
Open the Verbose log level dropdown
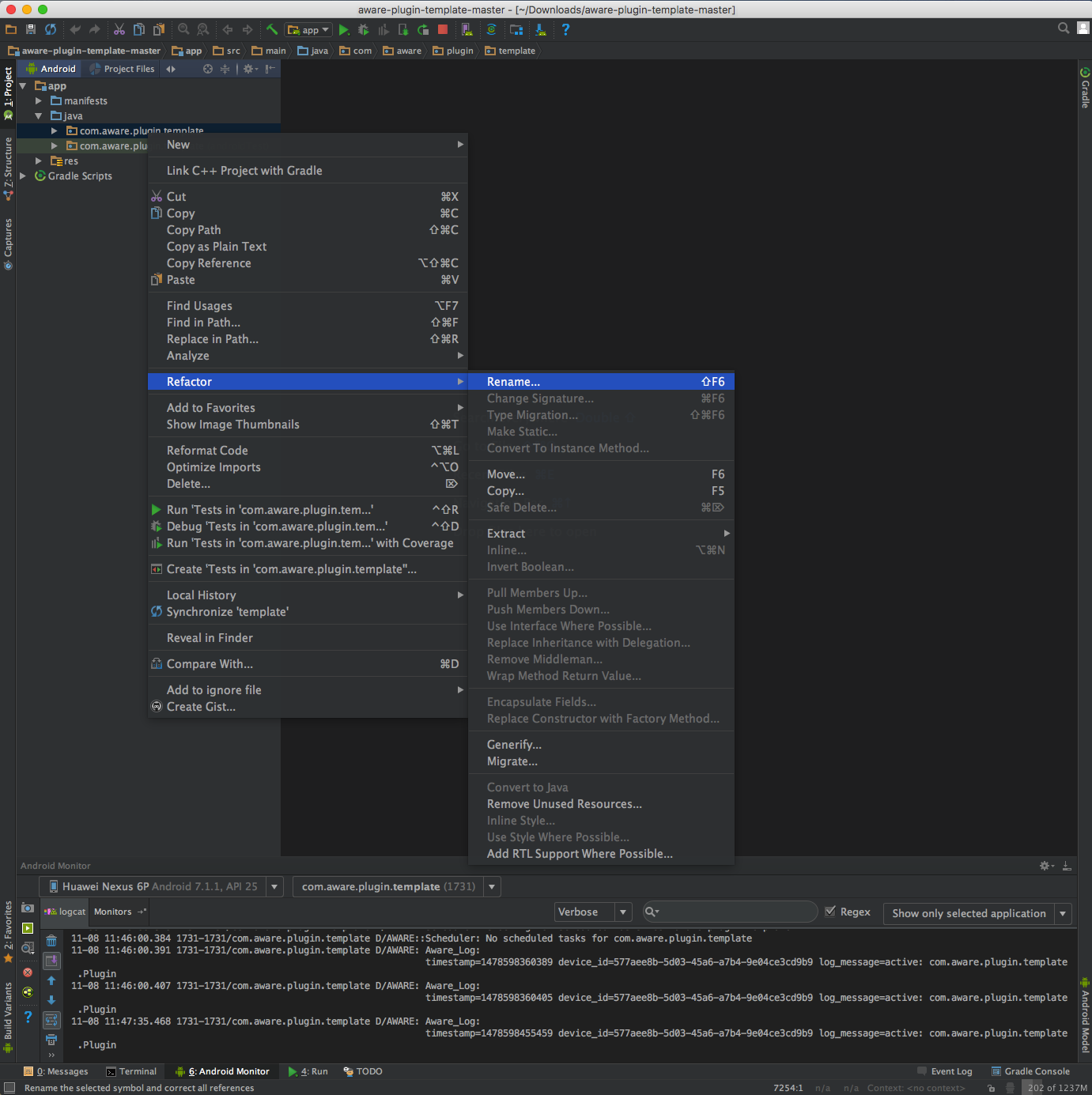pos(593,912)
